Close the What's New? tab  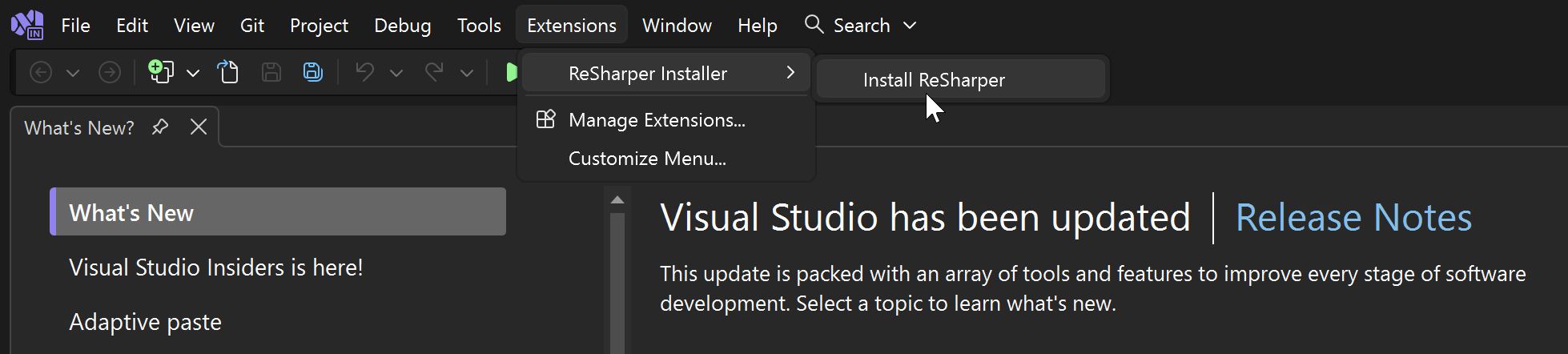coord(199,127)
